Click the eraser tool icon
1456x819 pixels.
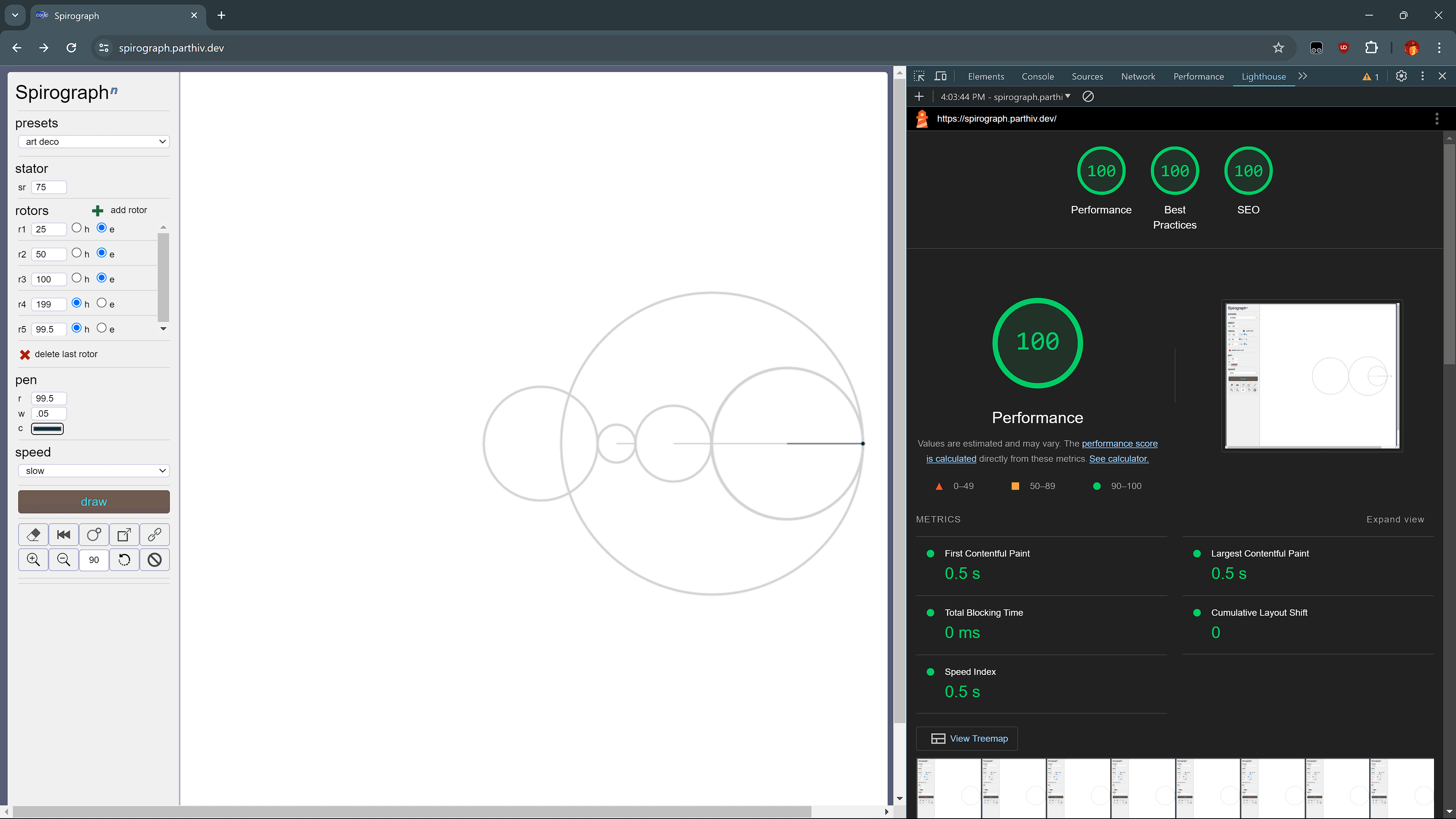[33, 534]
